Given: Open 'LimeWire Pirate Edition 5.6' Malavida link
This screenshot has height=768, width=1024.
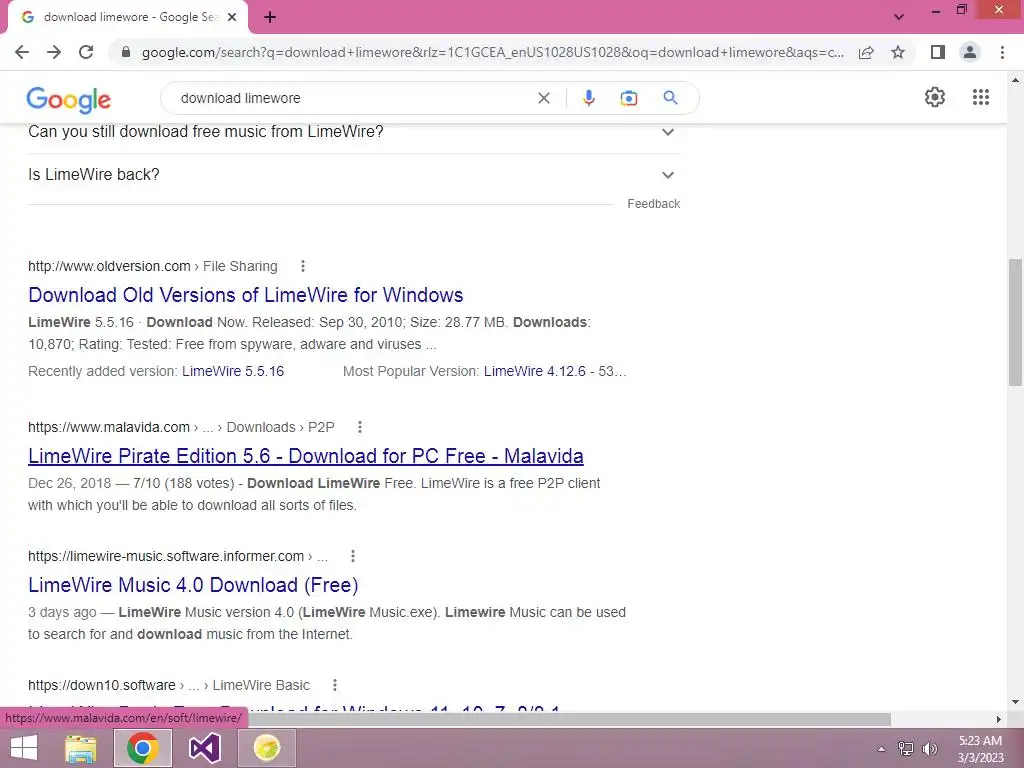Looking at the screenshot, I should tap(306, 456).
